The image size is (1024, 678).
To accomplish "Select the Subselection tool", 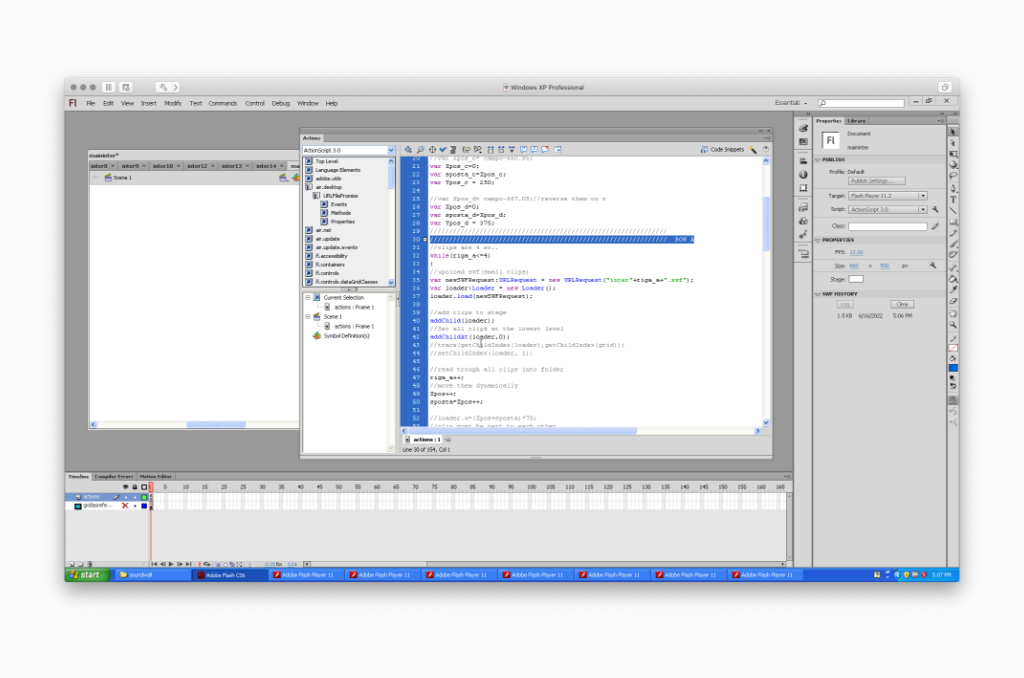I will pyautogui.click(x=953, y=143).
